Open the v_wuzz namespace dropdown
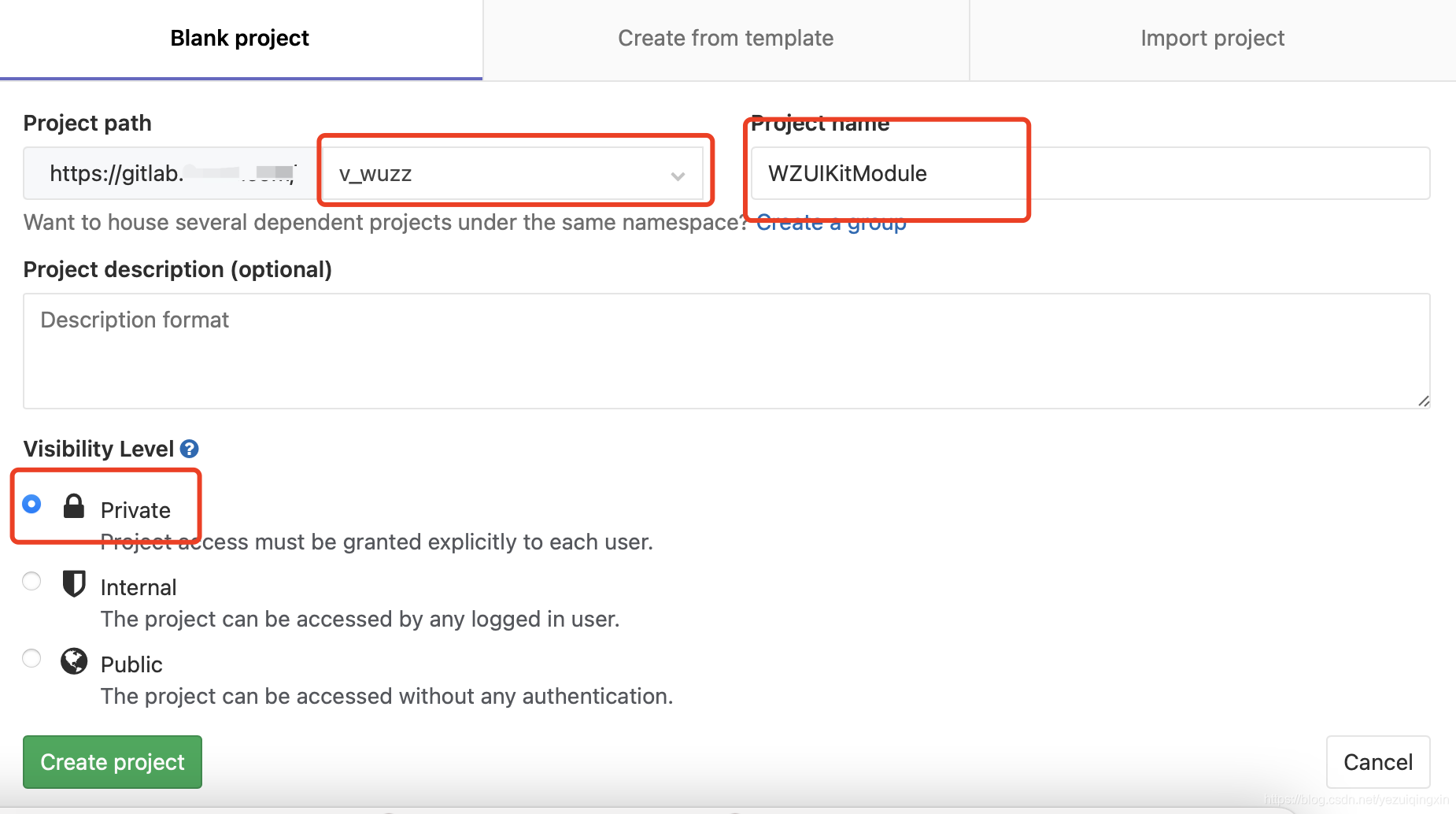The image size is (1456, 814). coord(512,173)
